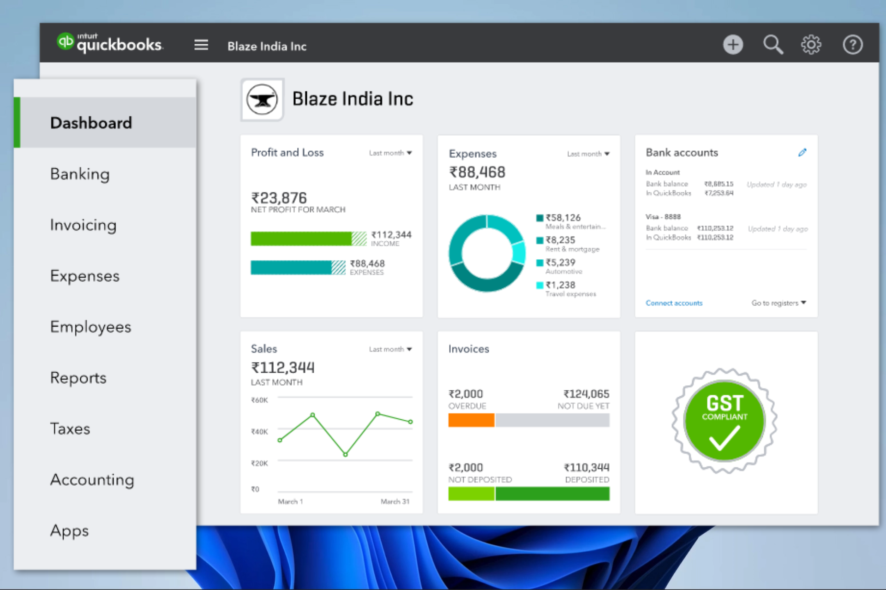Edit bank accounts with the pencil icon
886x590 pixels.
coord(802,153)
